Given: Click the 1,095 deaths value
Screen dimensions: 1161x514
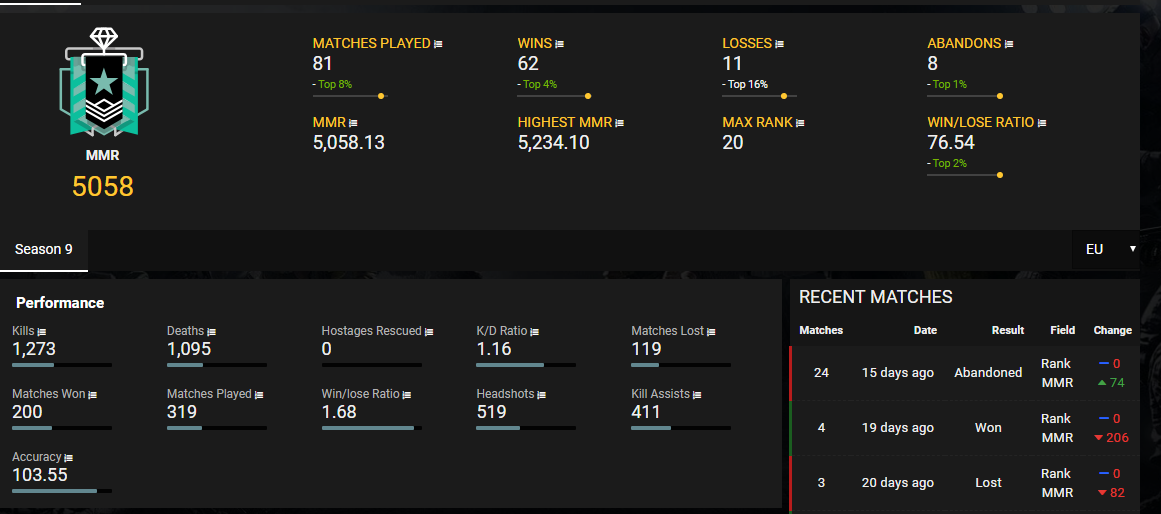Looking at the screenshot, I should point(189,349).
